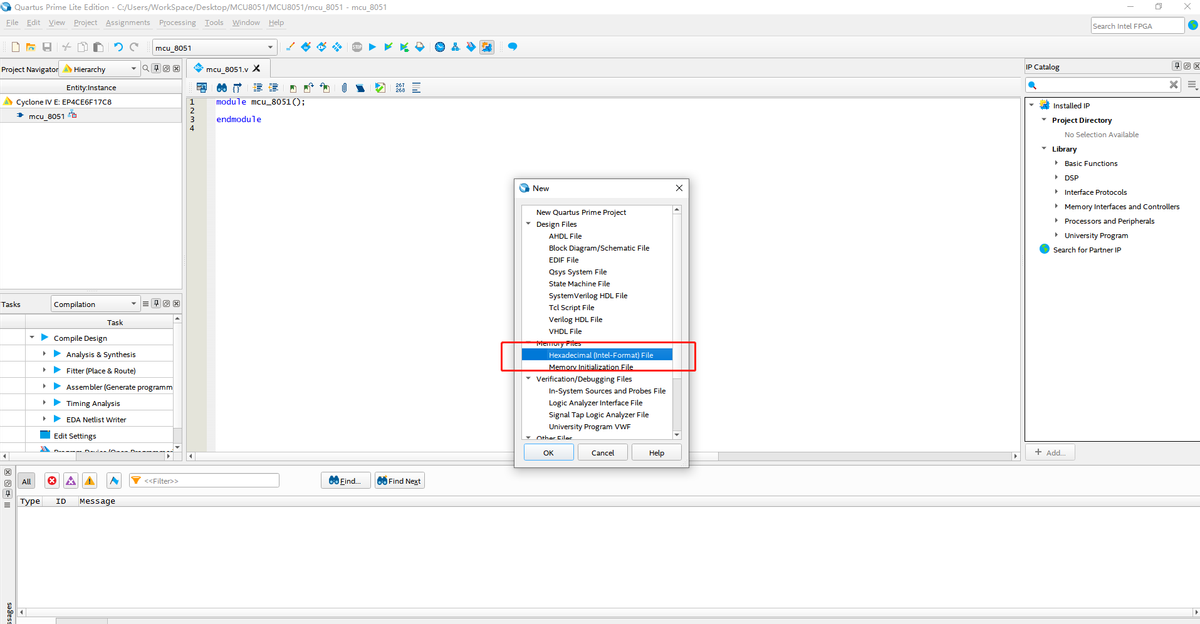Image resolution: width=1200 pixels, height=624 pixels.
Task: Show errors with the red X filter
Action: tap(52, 481)
